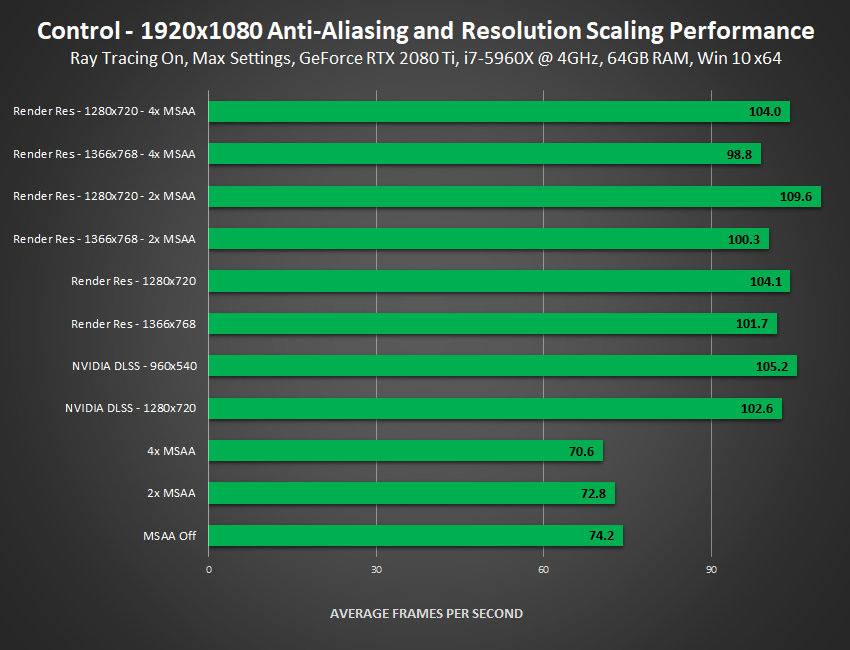850x650 pixels.
Task: Click the axis tick label 60
Action: coord(543,570)
